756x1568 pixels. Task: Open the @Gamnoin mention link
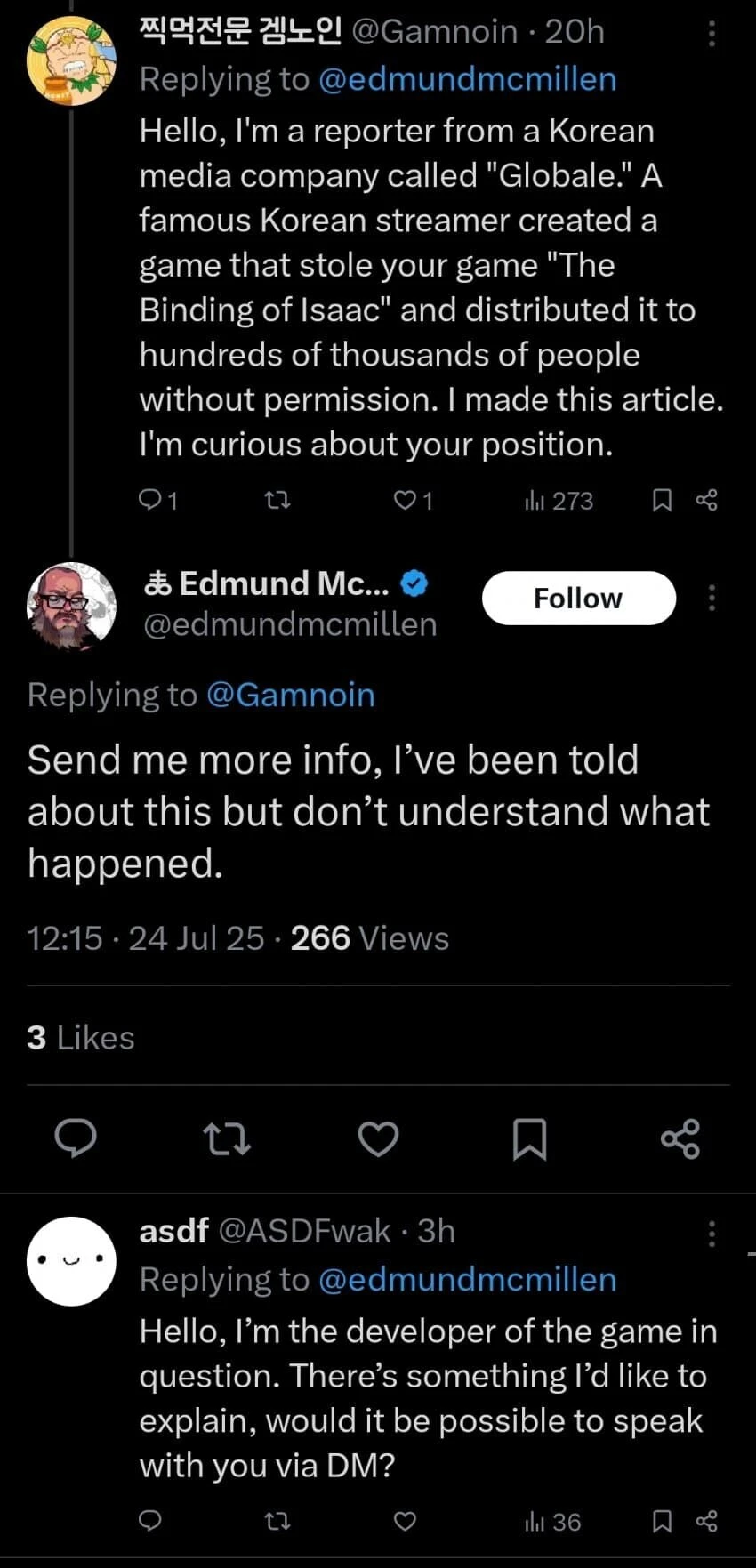(x=291, y=695)
